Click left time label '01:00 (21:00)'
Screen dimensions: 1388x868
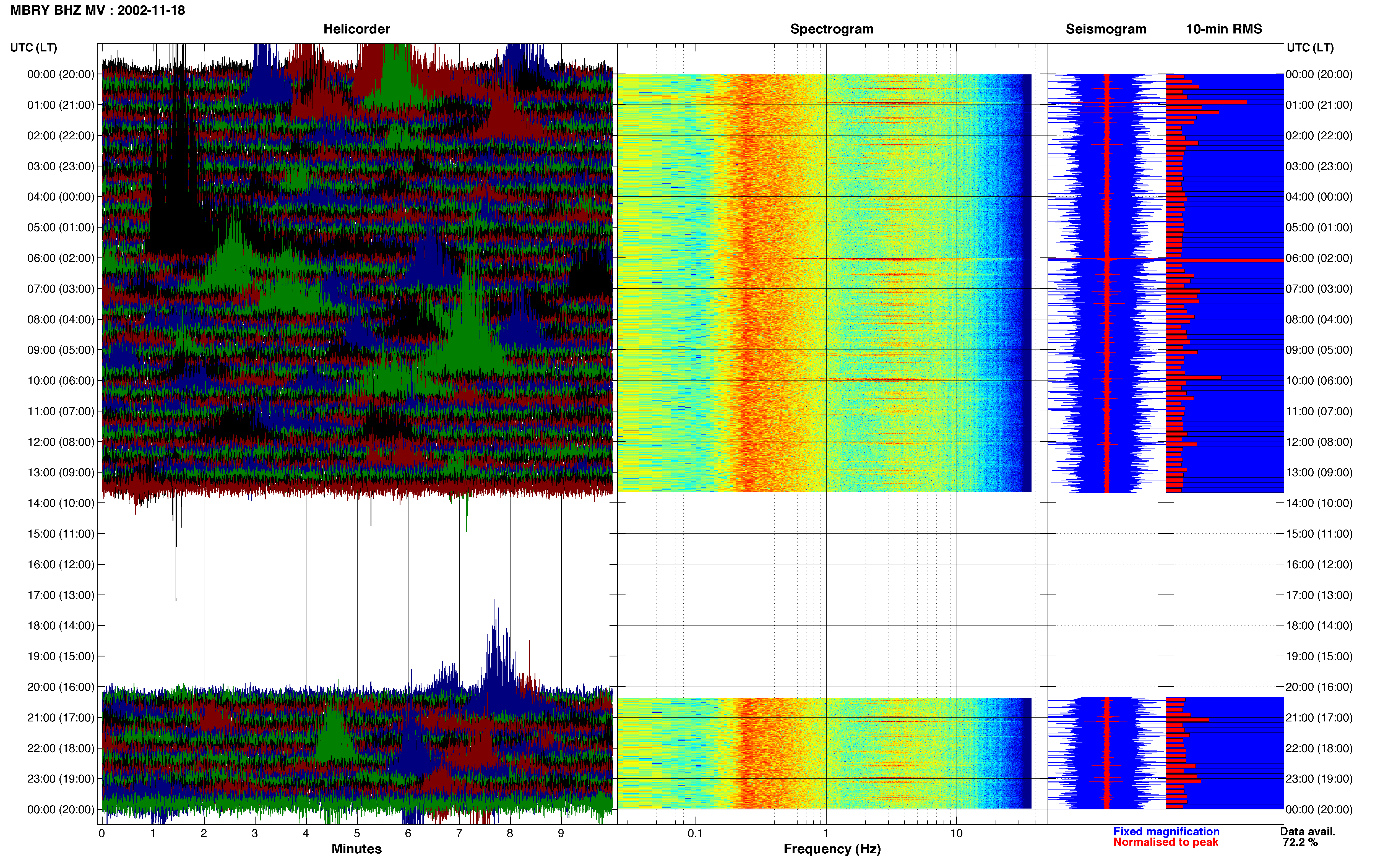(61, 105)
